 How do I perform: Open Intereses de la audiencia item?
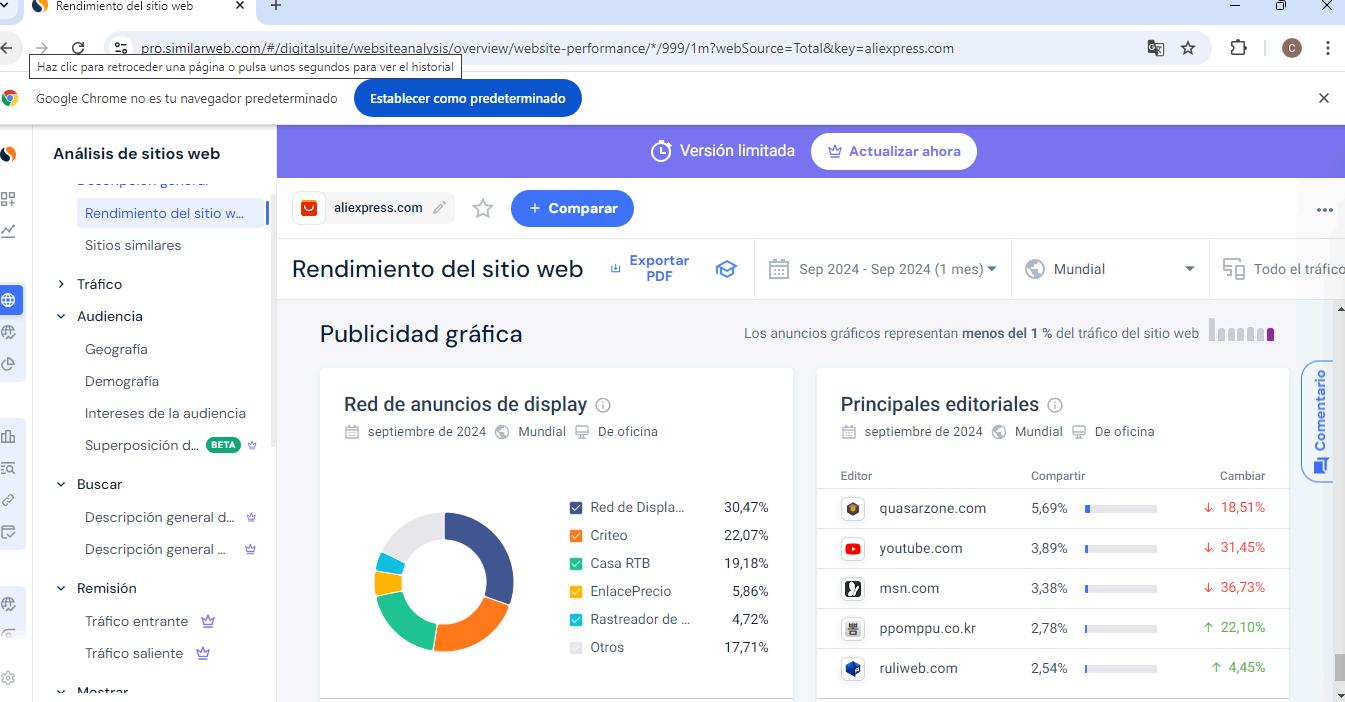pyautogui.click(x=165, y=413)
